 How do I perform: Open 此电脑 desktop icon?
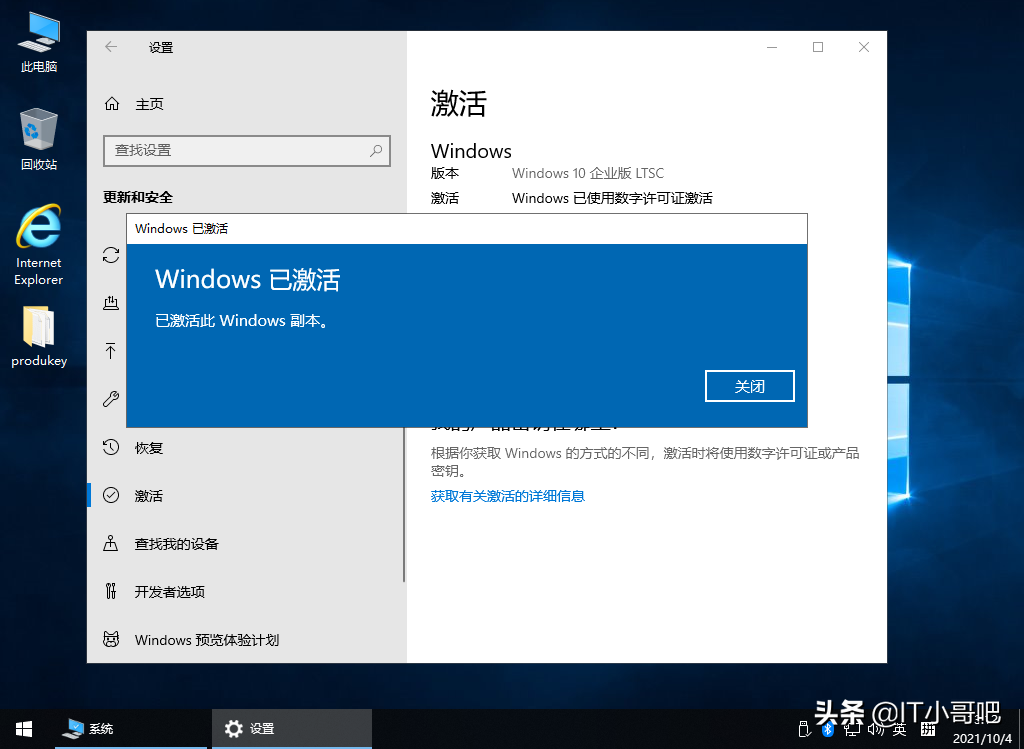point(39,42)
